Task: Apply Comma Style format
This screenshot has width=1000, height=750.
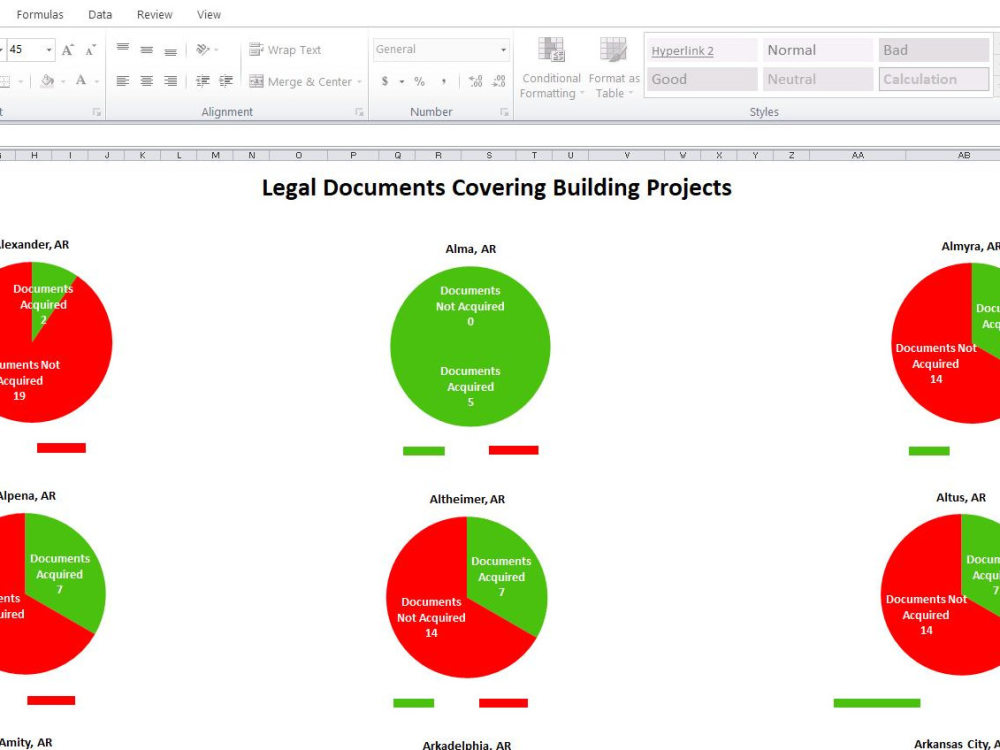Action: tap(443, 81)
